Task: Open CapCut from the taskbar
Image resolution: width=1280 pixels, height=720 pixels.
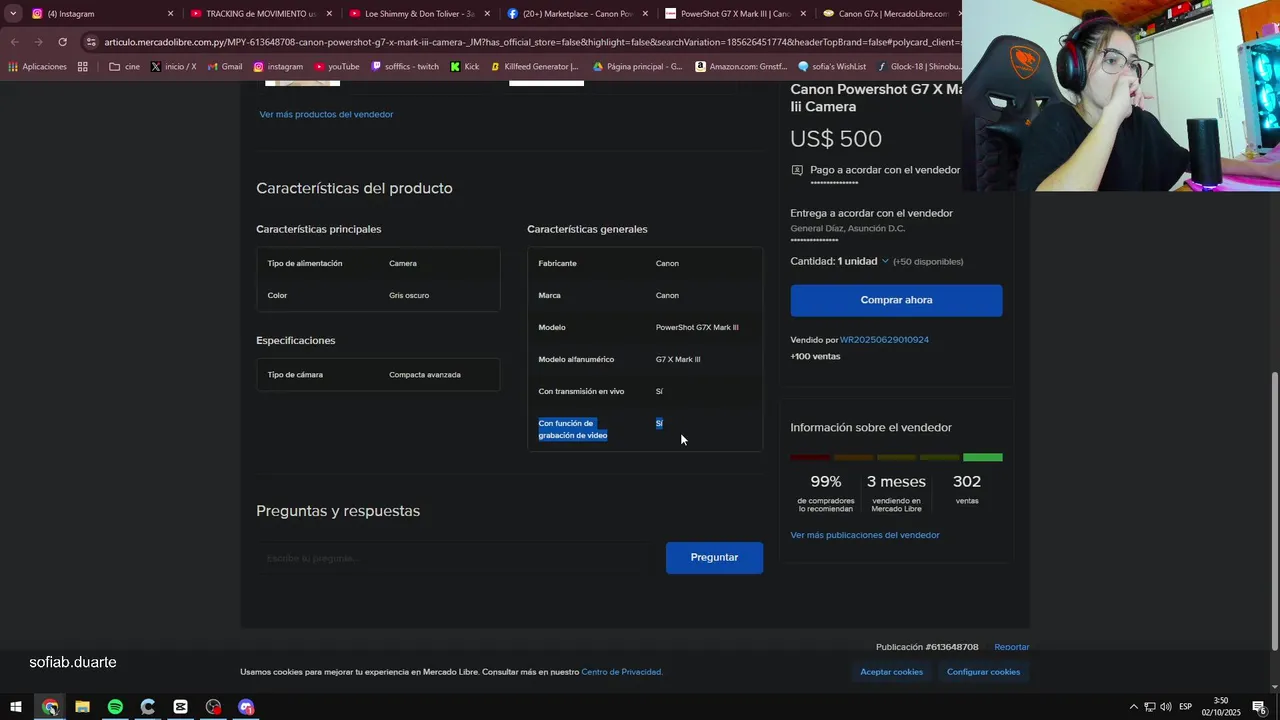Action: 180,707
